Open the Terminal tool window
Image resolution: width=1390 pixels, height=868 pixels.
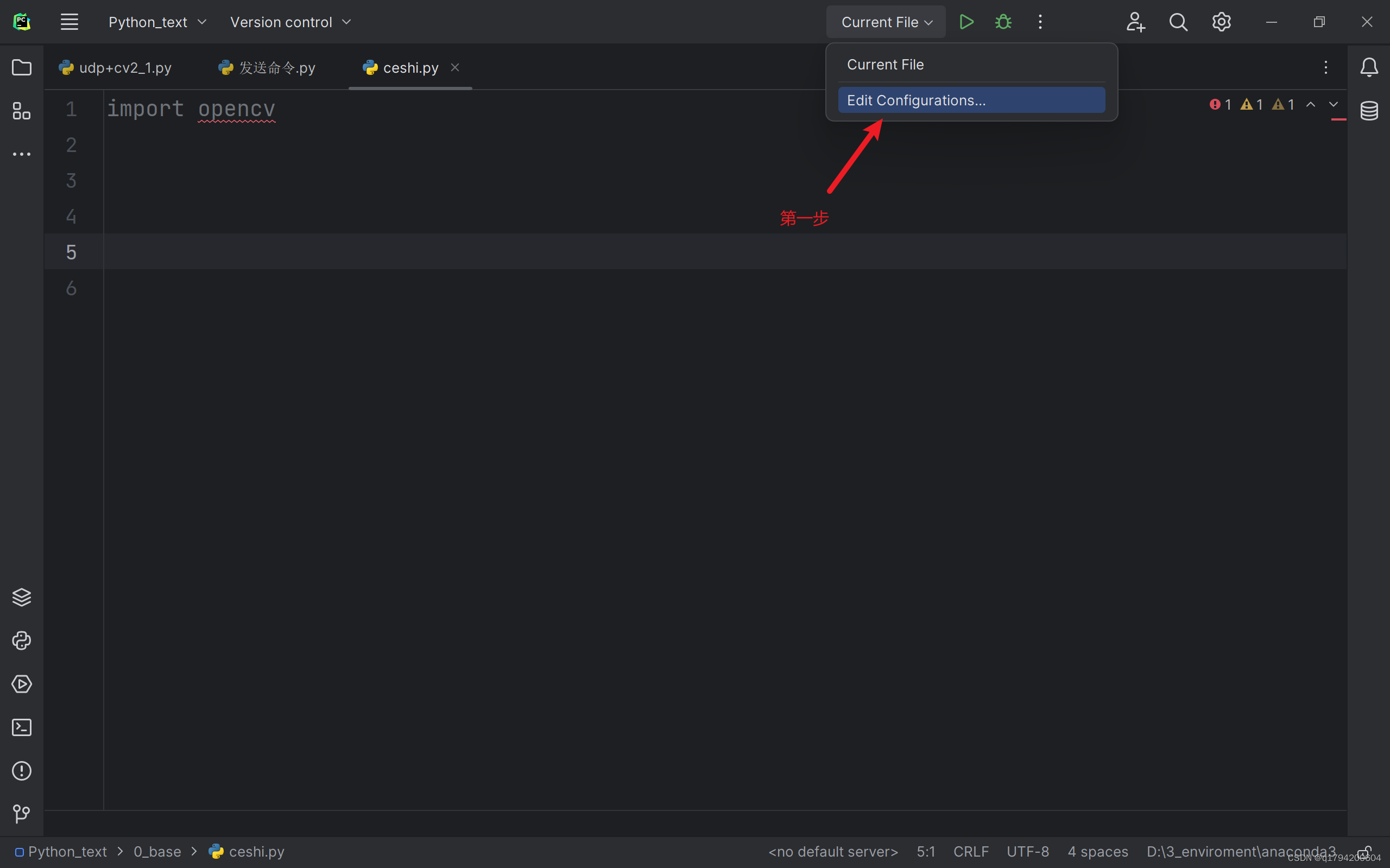21,727
